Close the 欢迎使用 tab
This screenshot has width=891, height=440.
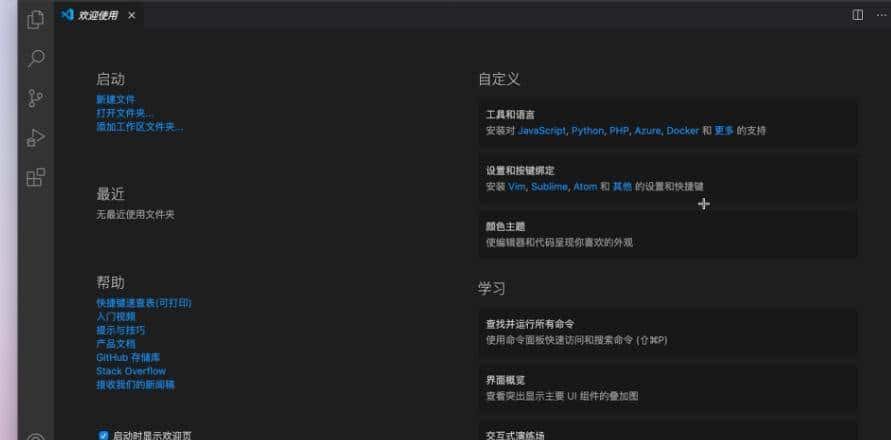(x=132, y=16)
